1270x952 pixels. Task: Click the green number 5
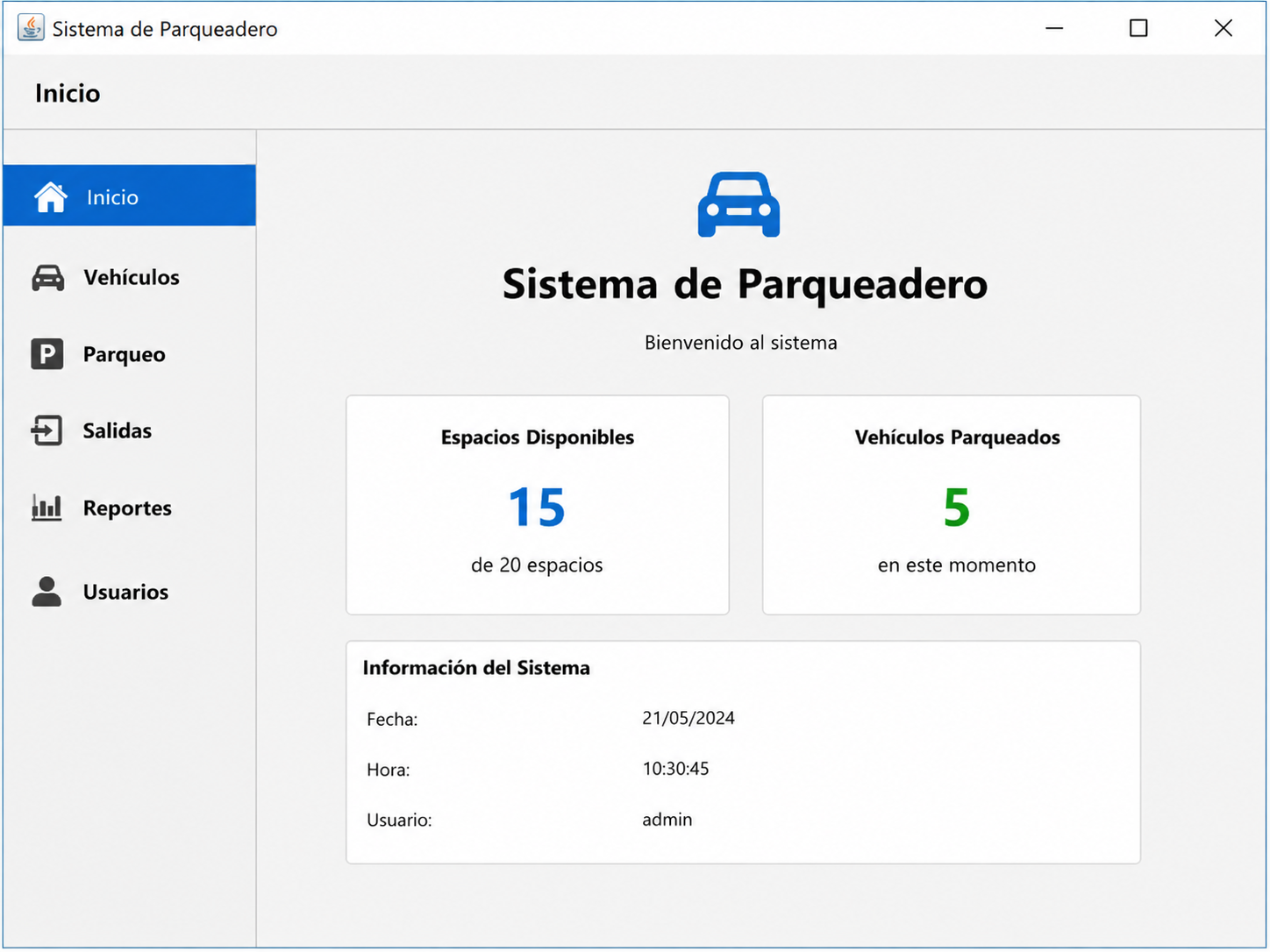[957, 508]
